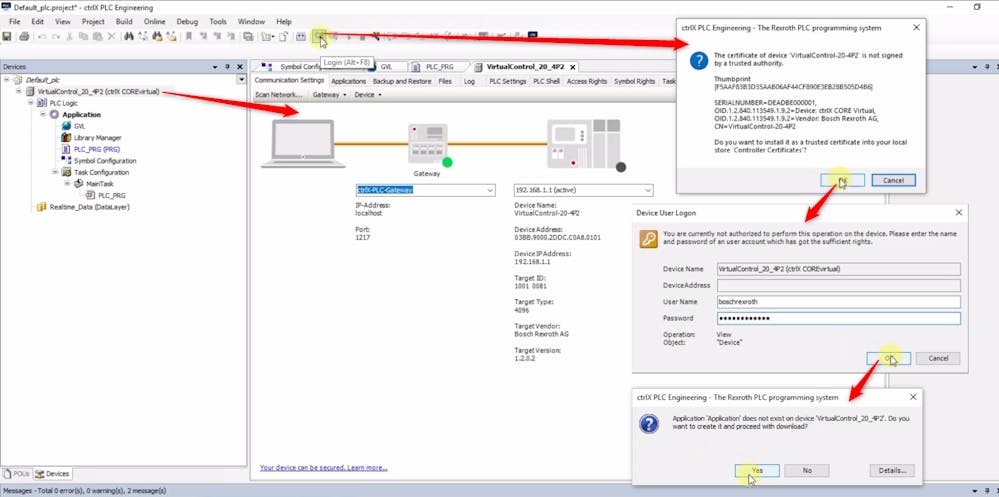
Task: Collapse the PLC Logic tree node
Action: pyautogui.click(x=31, y=103)
